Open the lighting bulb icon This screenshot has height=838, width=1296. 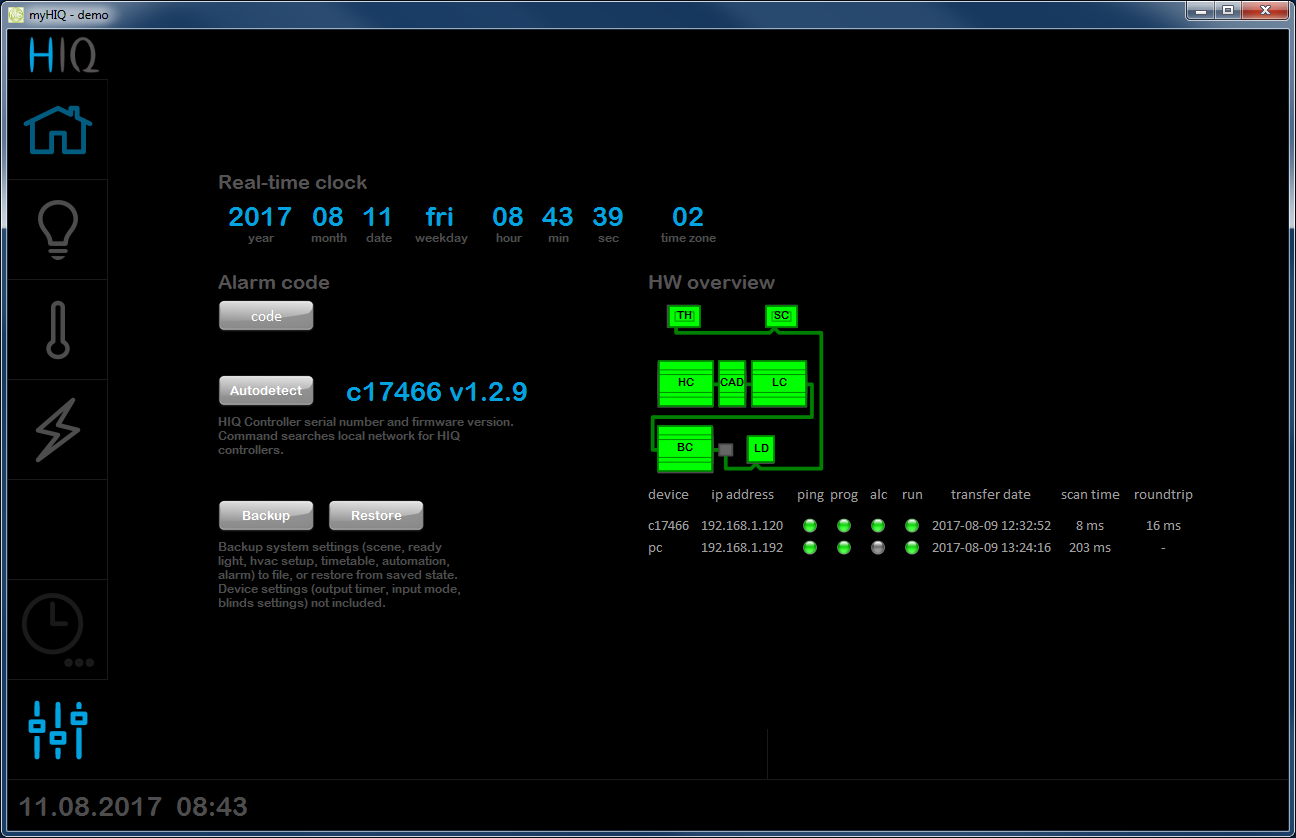coord(57,230)
